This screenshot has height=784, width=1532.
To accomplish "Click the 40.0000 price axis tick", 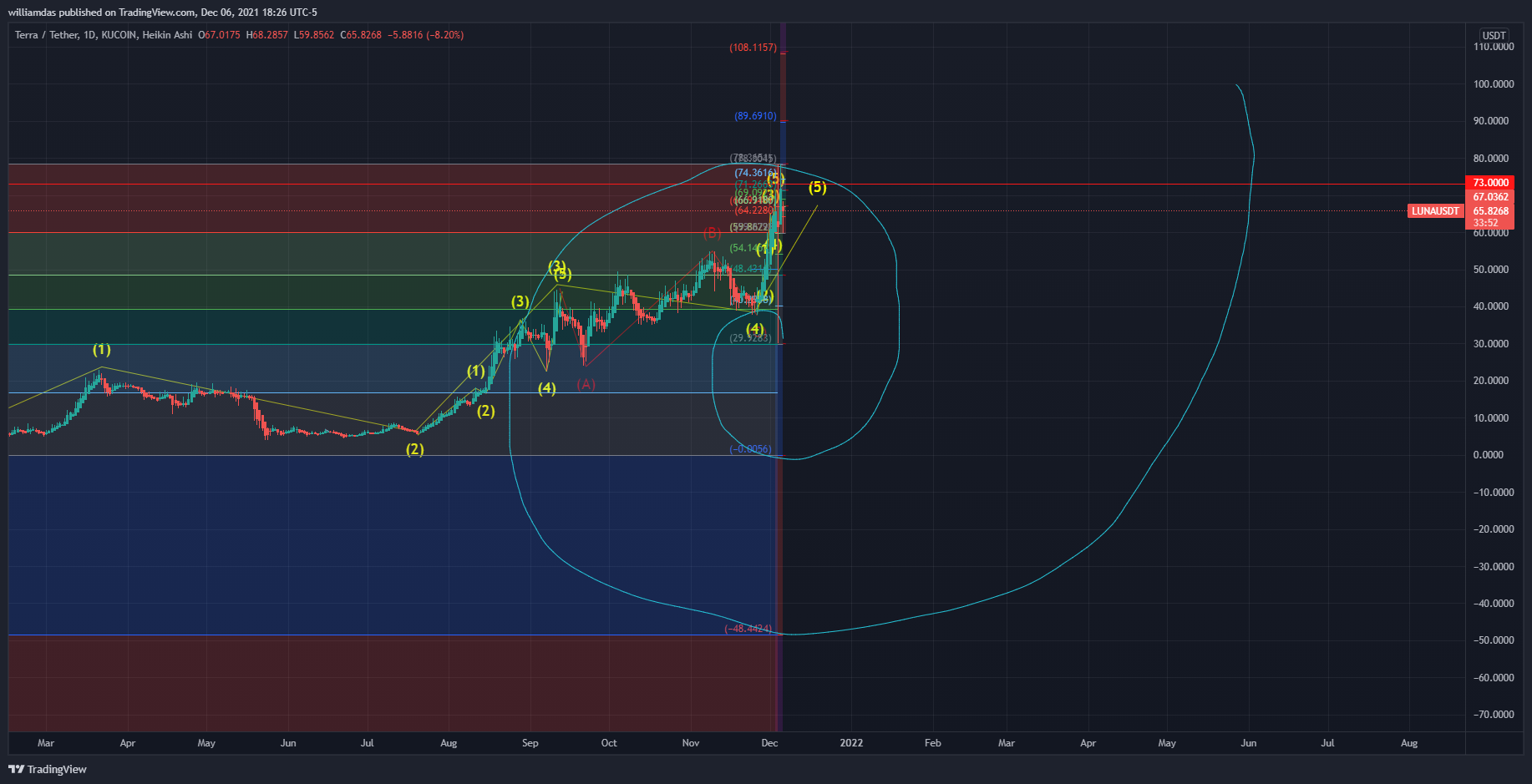I will tap(1491, 306).
